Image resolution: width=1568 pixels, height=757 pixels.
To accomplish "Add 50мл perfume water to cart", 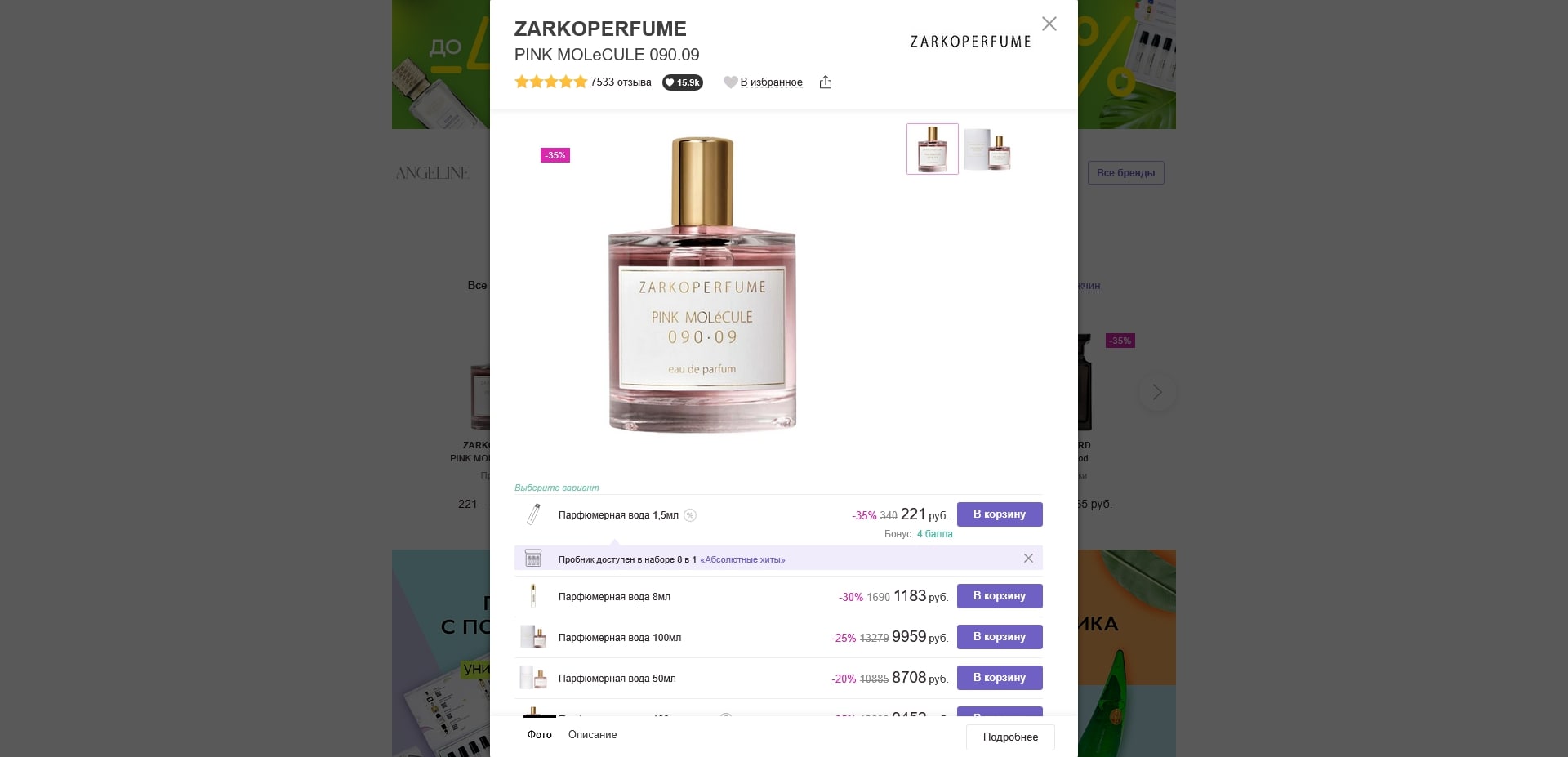I will pyautogui.click(x=1000, y=678).
